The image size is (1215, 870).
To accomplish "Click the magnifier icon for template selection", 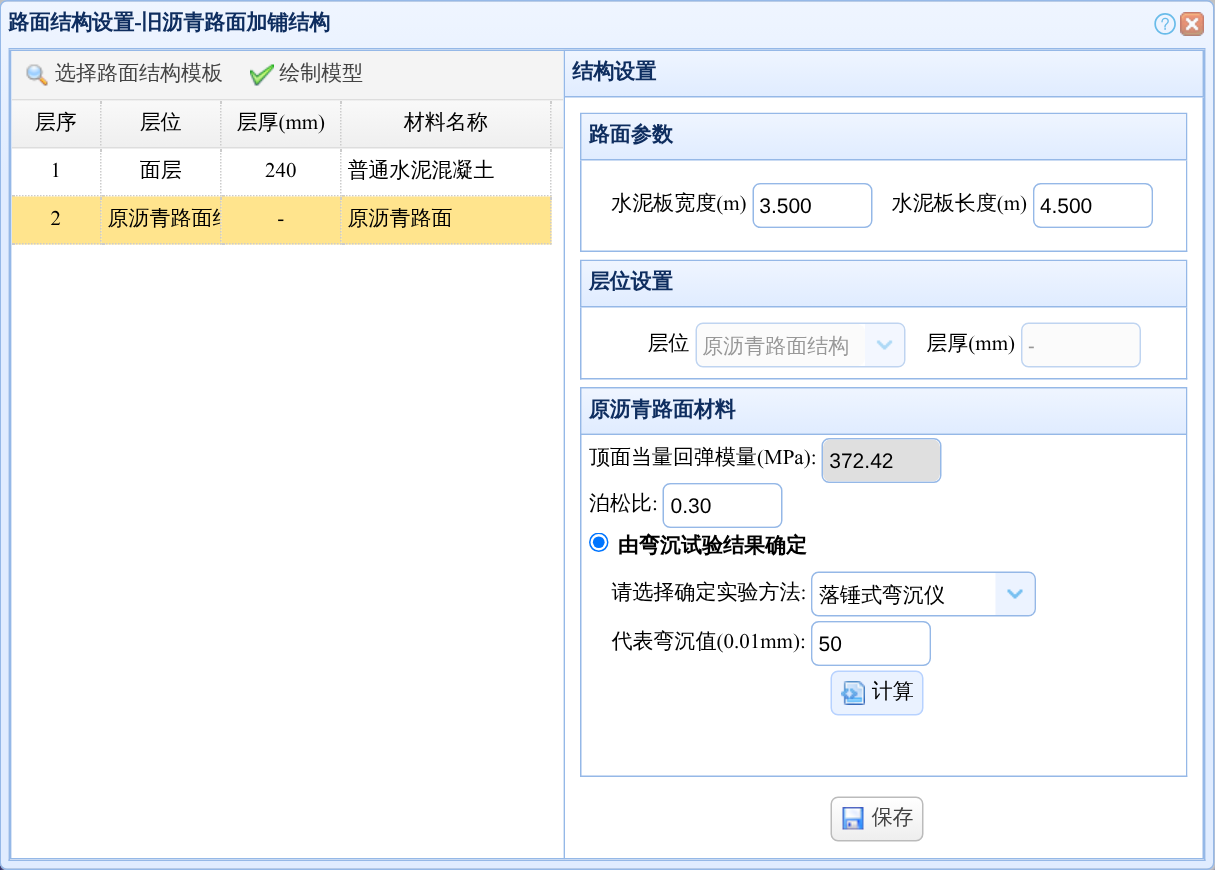I will pyautogui.click(x=37, y=75).
